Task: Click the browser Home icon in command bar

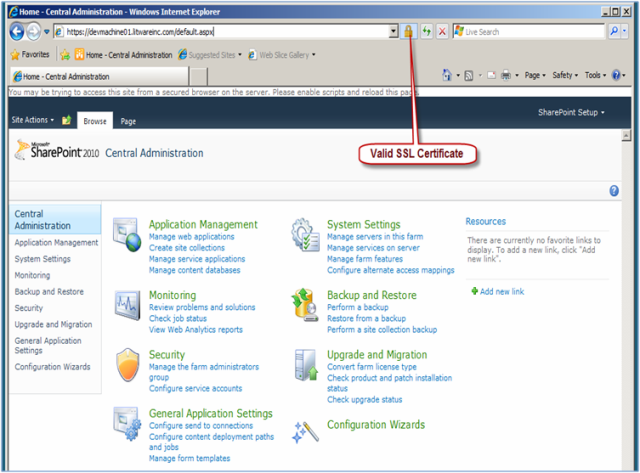Action: click(447, 75)
